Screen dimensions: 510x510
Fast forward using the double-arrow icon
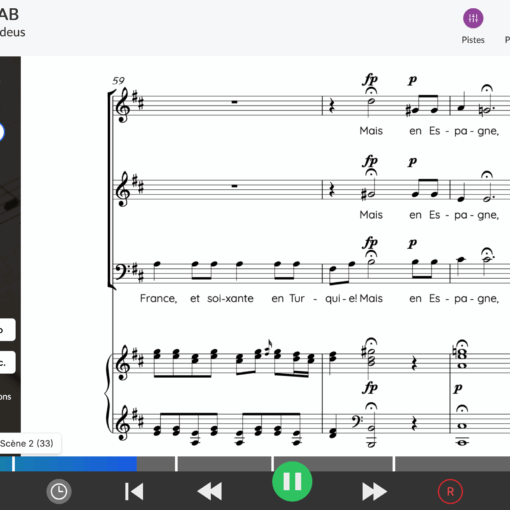374,491
